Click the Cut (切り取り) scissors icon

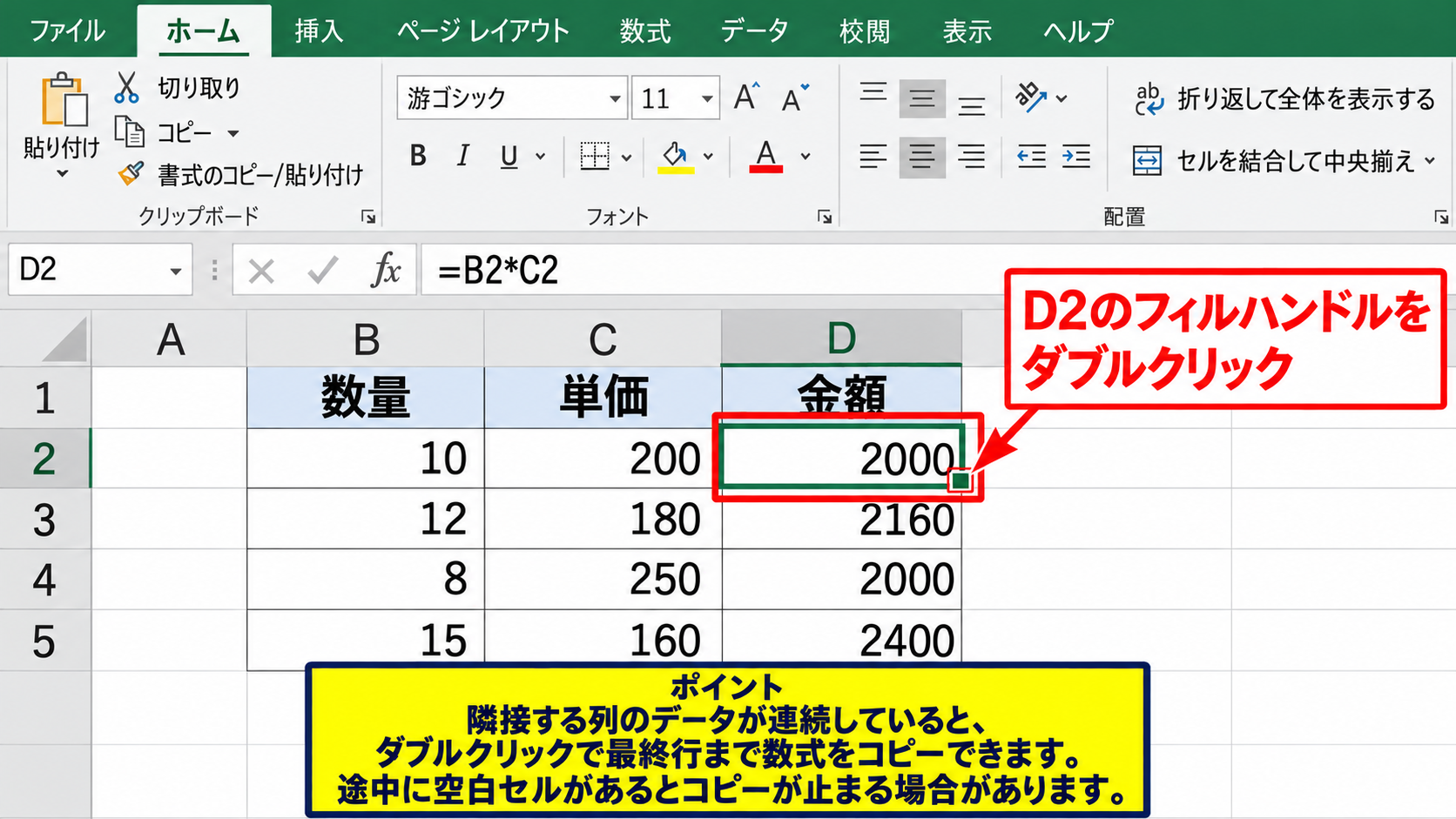click(x=127, y=88)
